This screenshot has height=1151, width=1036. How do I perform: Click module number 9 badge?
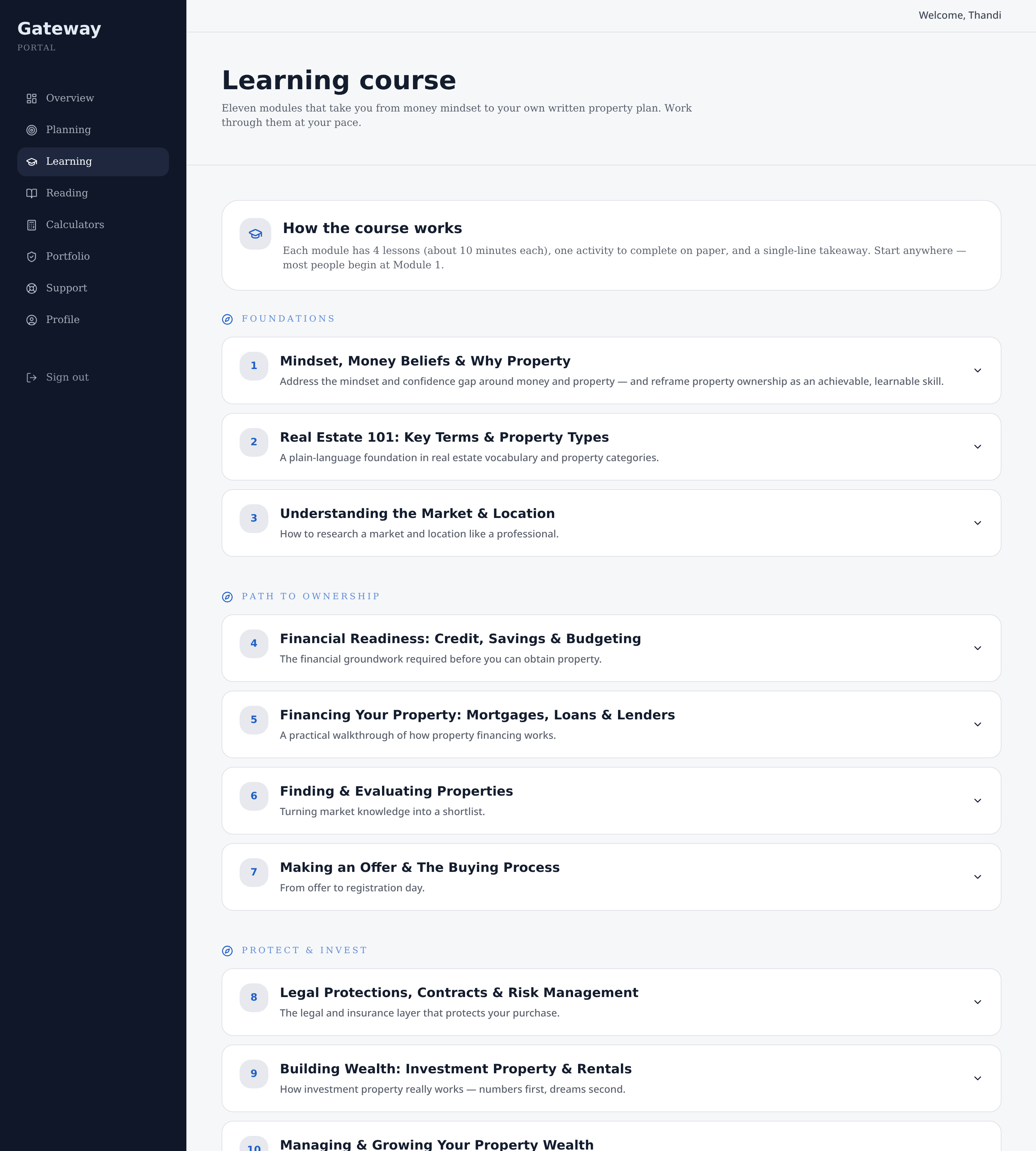point(254,1074)
